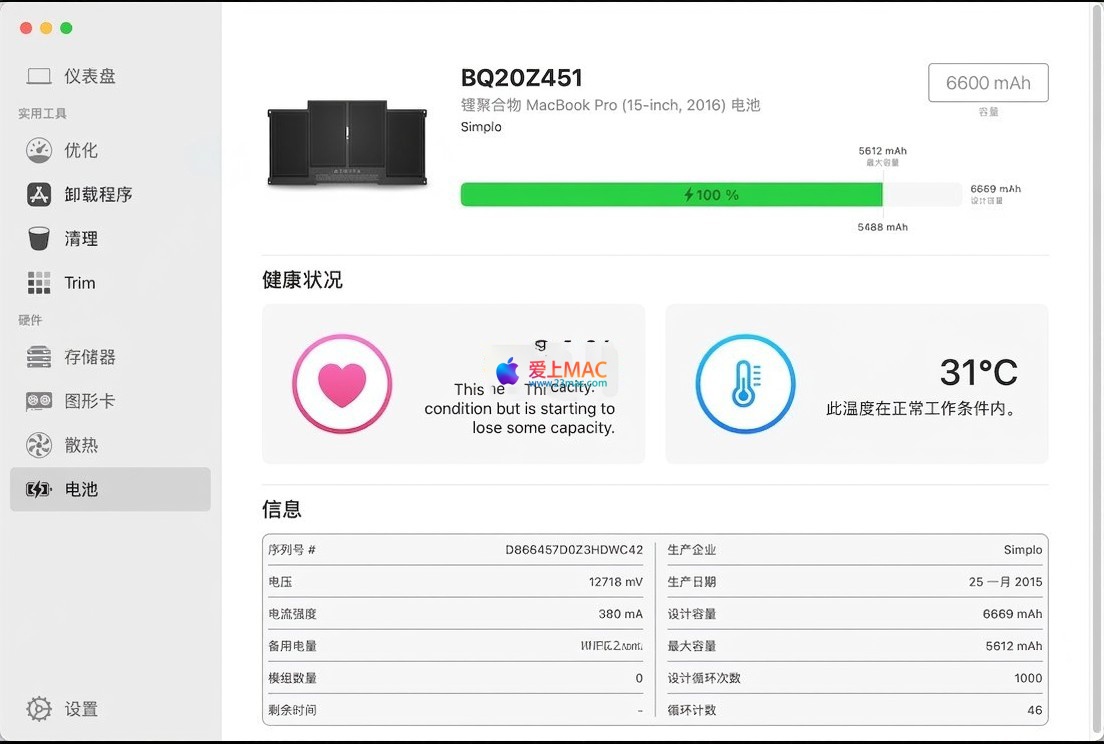Click the Graphics card (图形卡) icon
1104x744 pixels.
click(39, 401)
